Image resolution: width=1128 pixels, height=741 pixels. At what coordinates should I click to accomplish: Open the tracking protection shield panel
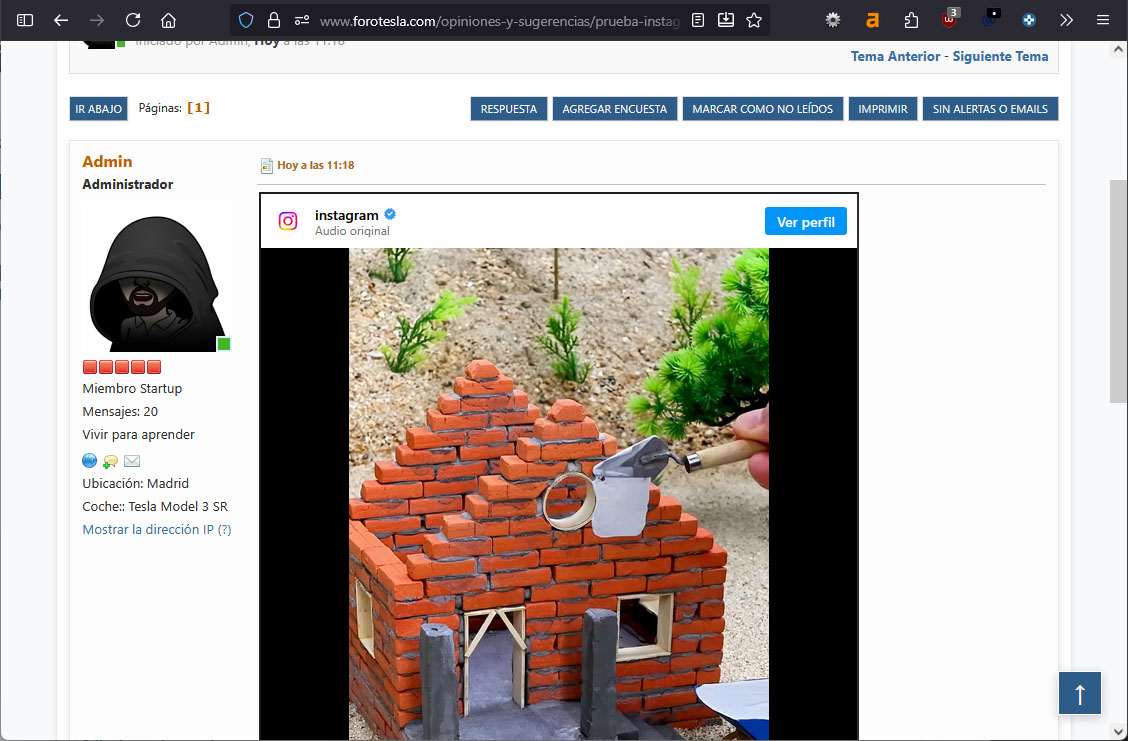(x=247, y=20)
